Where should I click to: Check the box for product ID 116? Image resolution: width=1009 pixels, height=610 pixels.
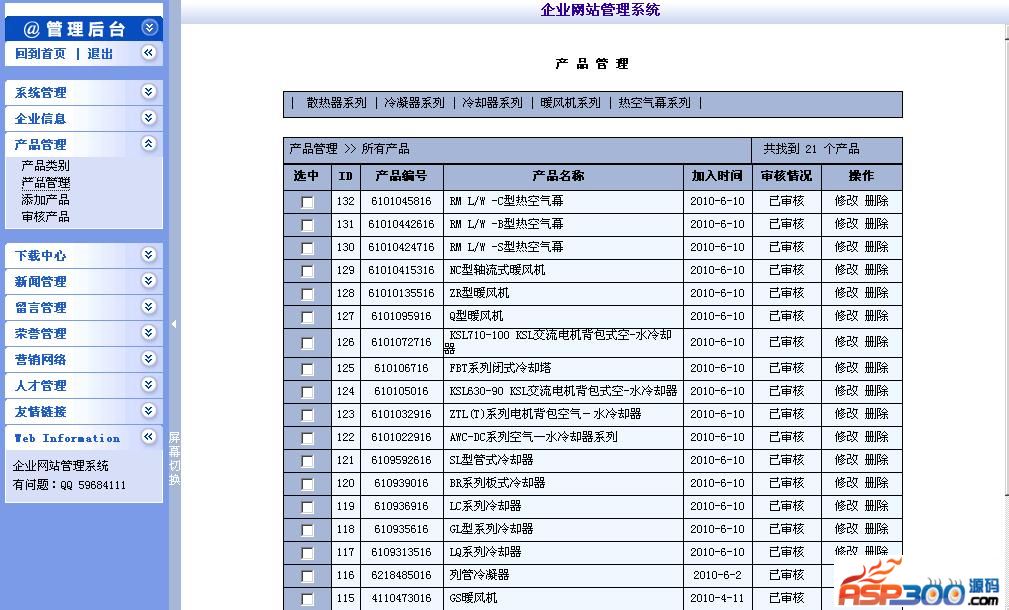pos(308,576)
